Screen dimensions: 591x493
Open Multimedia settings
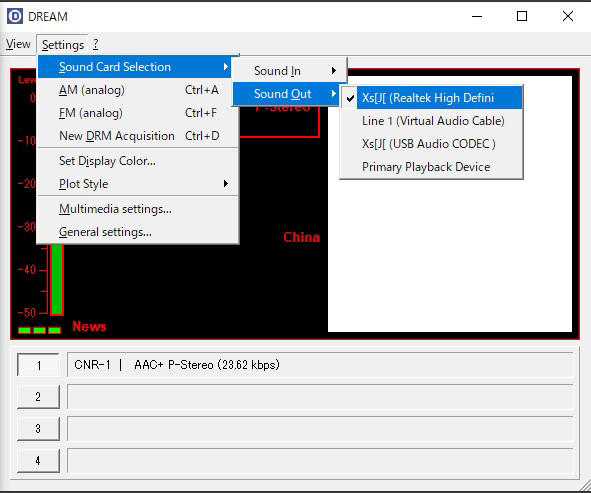(138, 209)
